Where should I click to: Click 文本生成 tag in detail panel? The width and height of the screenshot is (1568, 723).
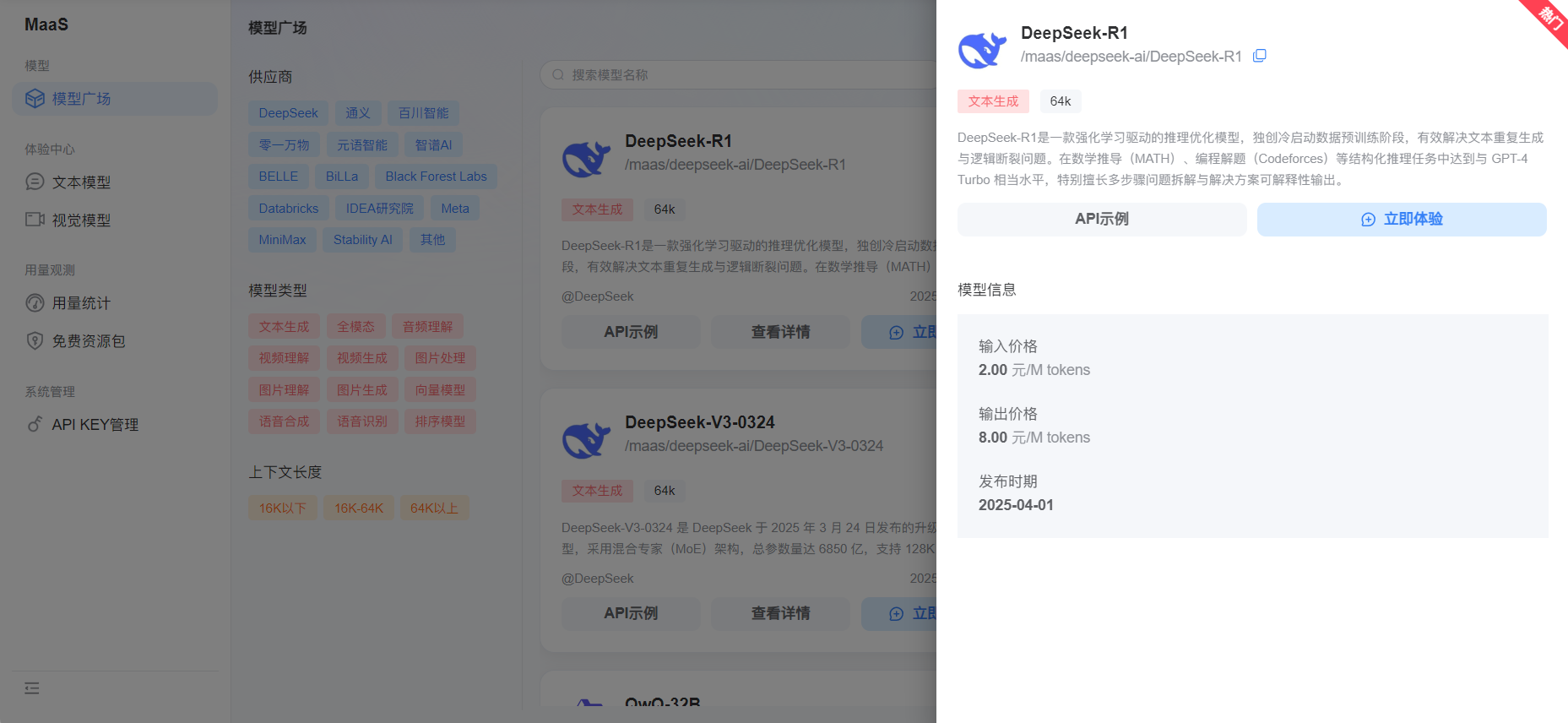(993, 101)
